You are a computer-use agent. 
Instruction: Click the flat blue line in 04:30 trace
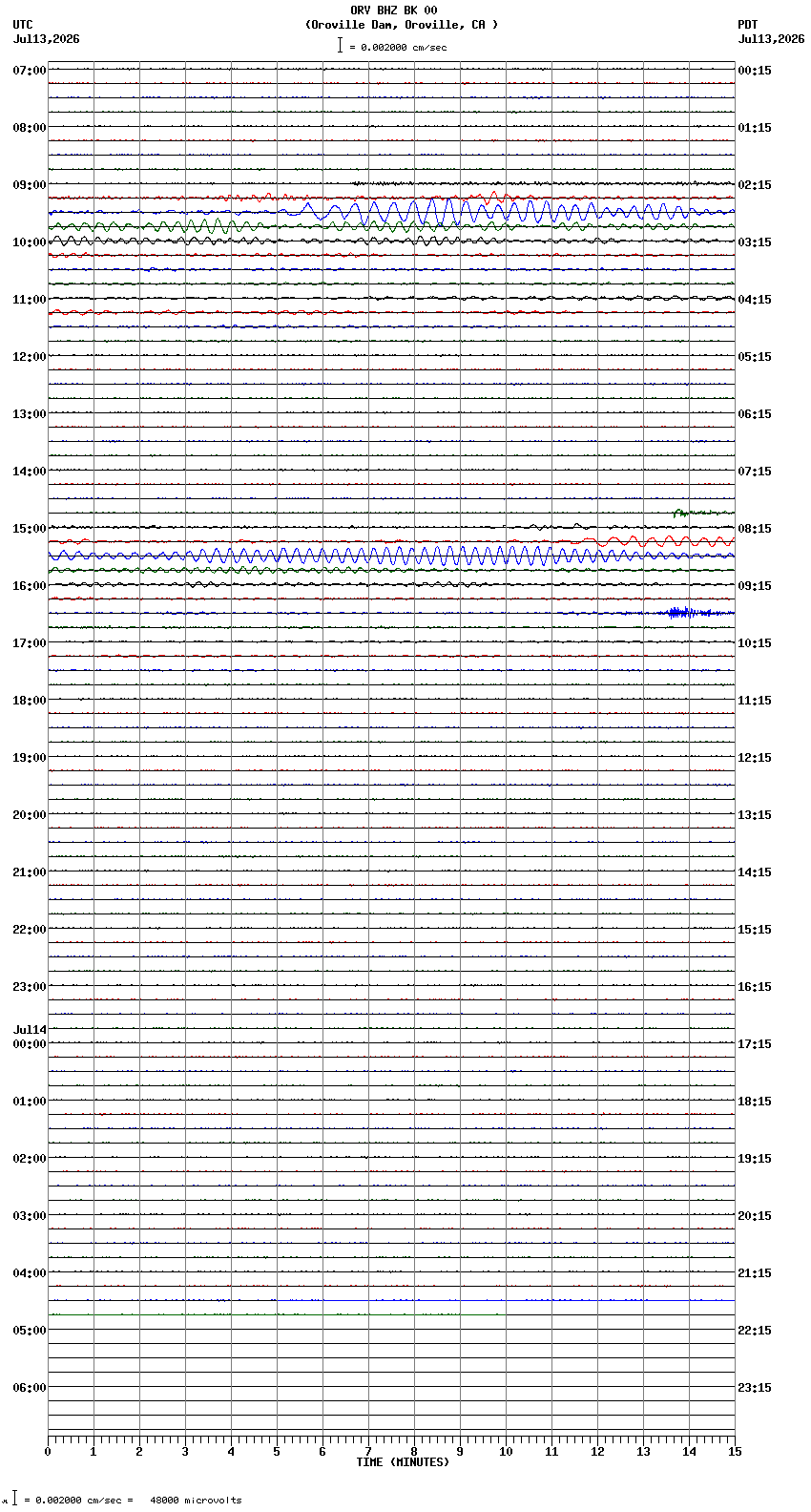[x=506, y=1300]
